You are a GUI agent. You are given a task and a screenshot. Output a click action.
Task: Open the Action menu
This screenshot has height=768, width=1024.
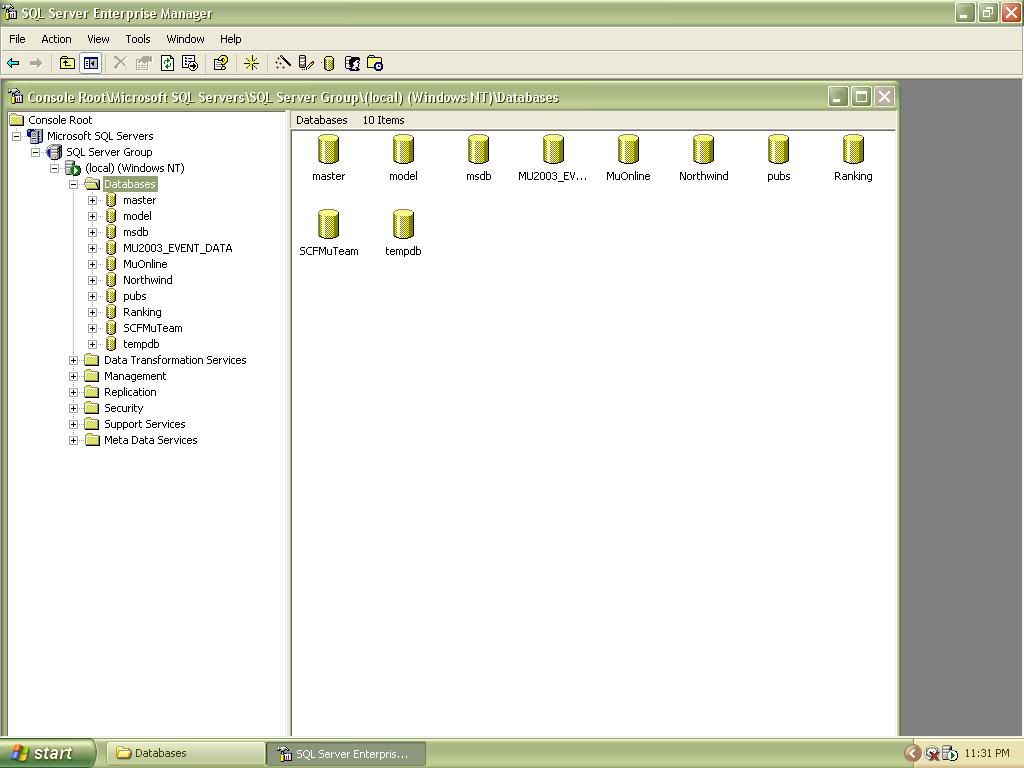(56, 39)
